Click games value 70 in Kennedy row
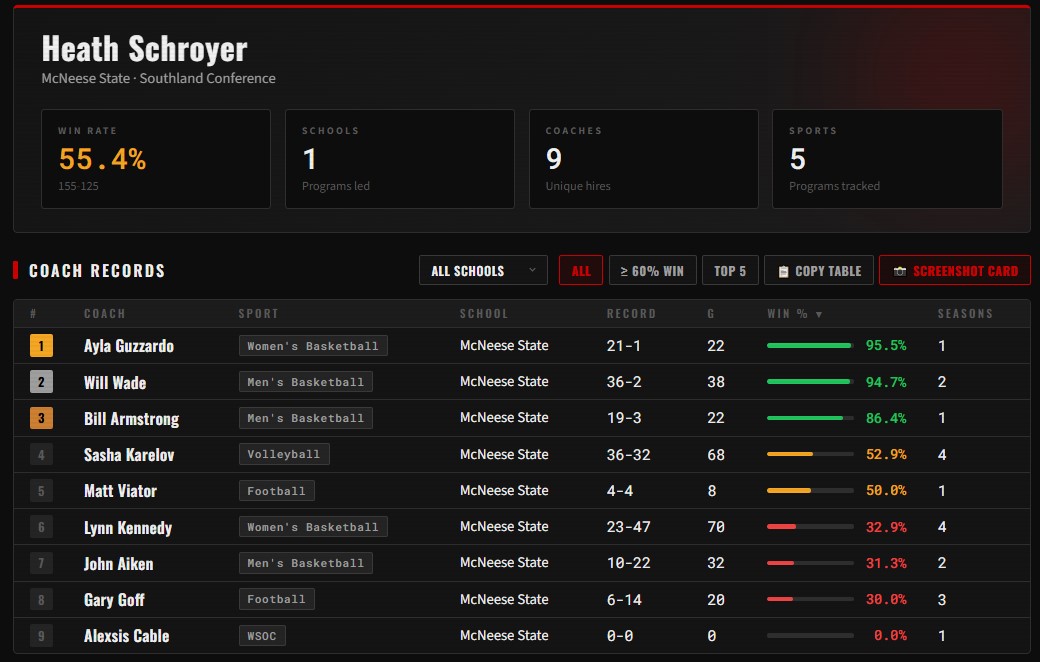Screen dimensions: 1040x662 coord(716,527)
